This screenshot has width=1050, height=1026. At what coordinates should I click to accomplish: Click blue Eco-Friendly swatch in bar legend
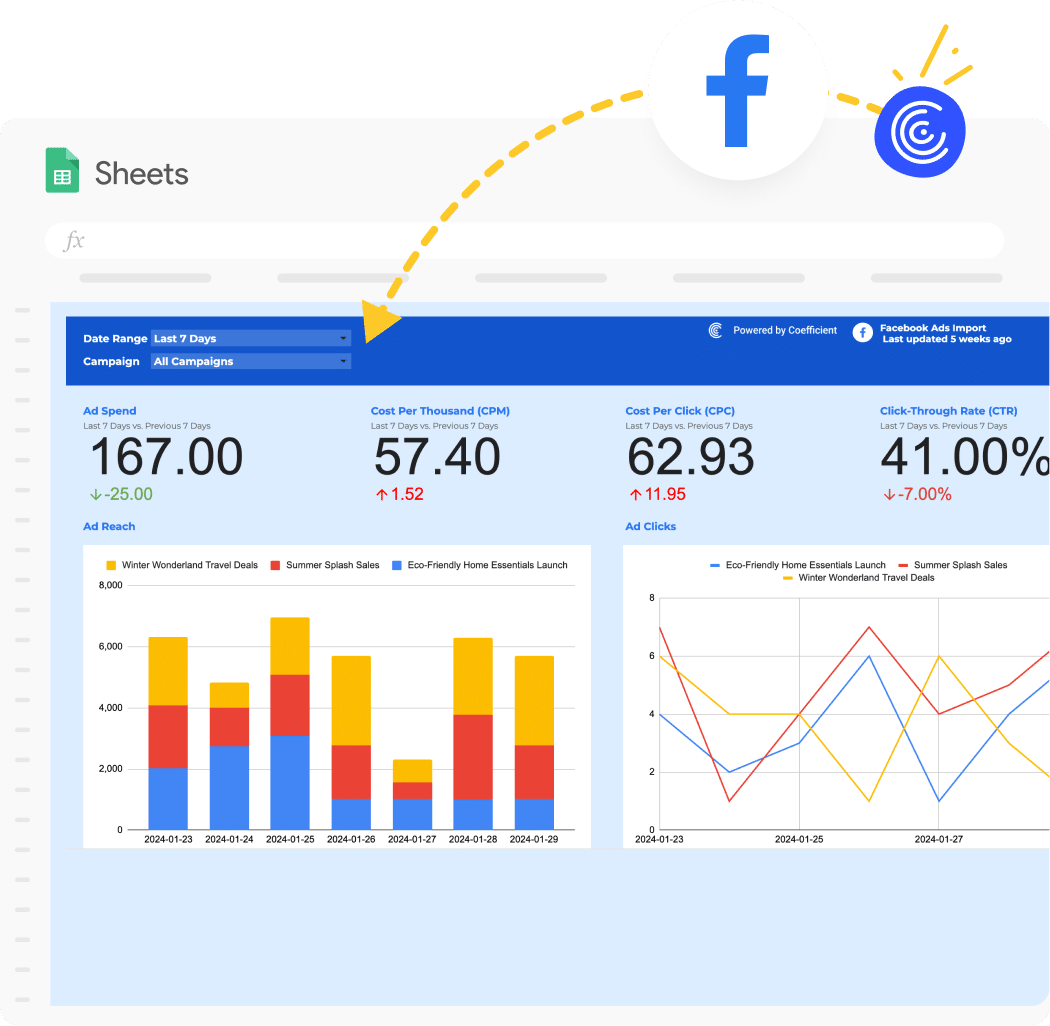tap(396, 565)
